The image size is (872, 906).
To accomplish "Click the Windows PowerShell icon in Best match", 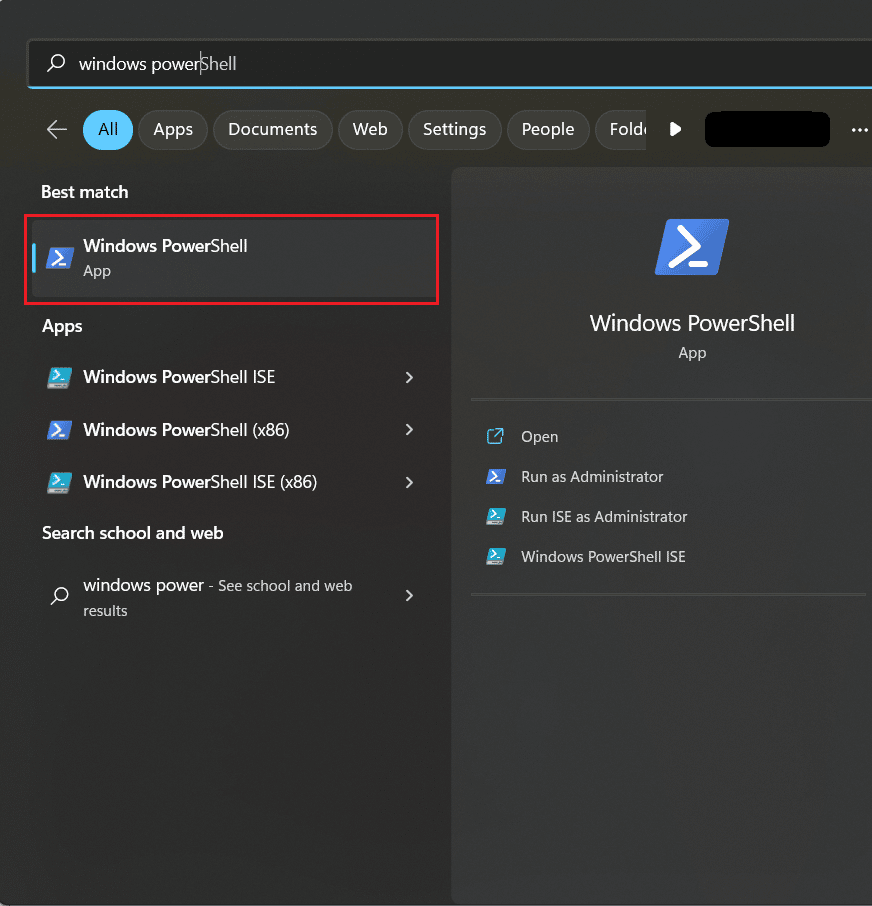I will (60, 258).
